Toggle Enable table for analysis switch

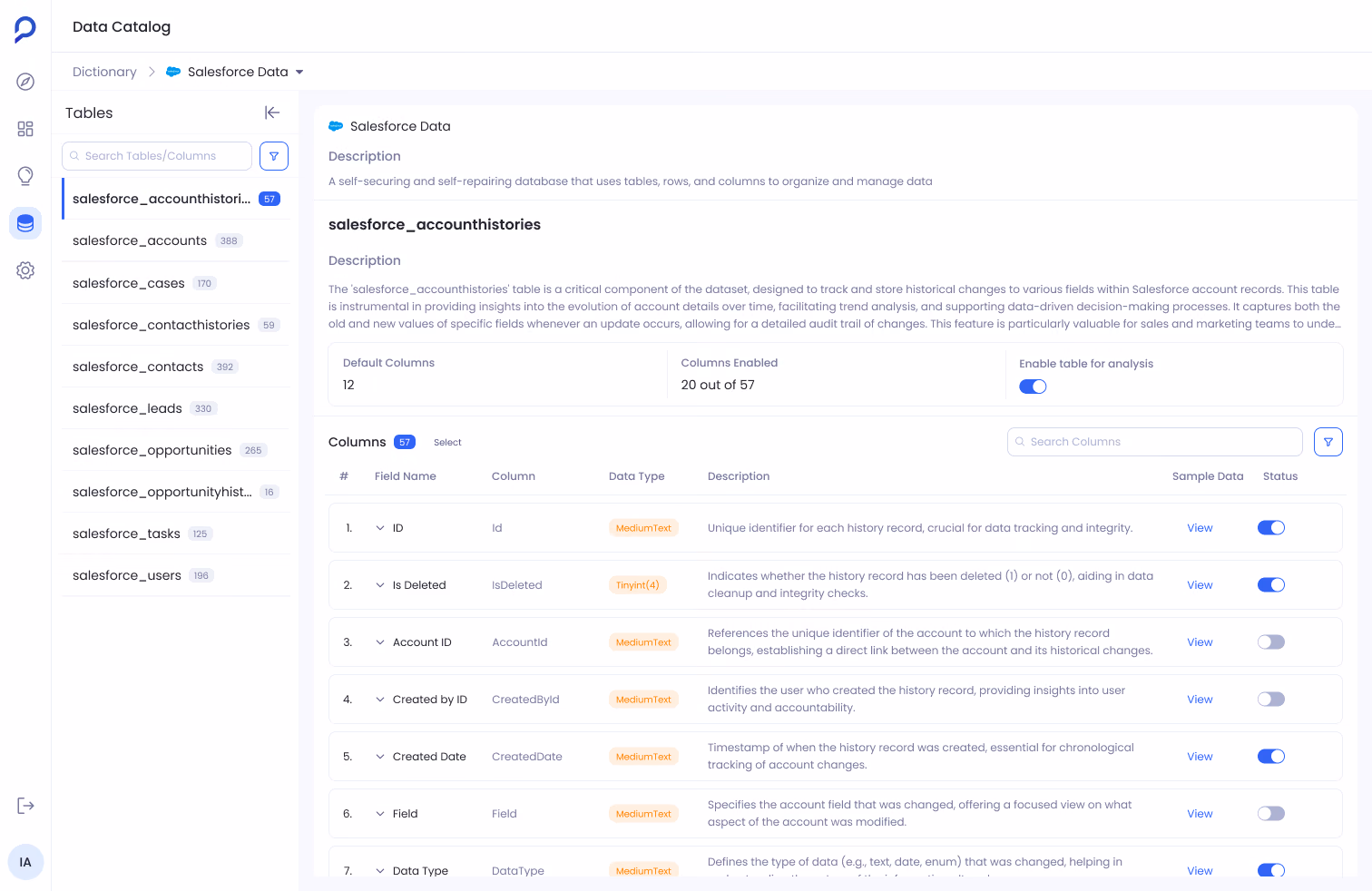click(x=1033, y=387)
